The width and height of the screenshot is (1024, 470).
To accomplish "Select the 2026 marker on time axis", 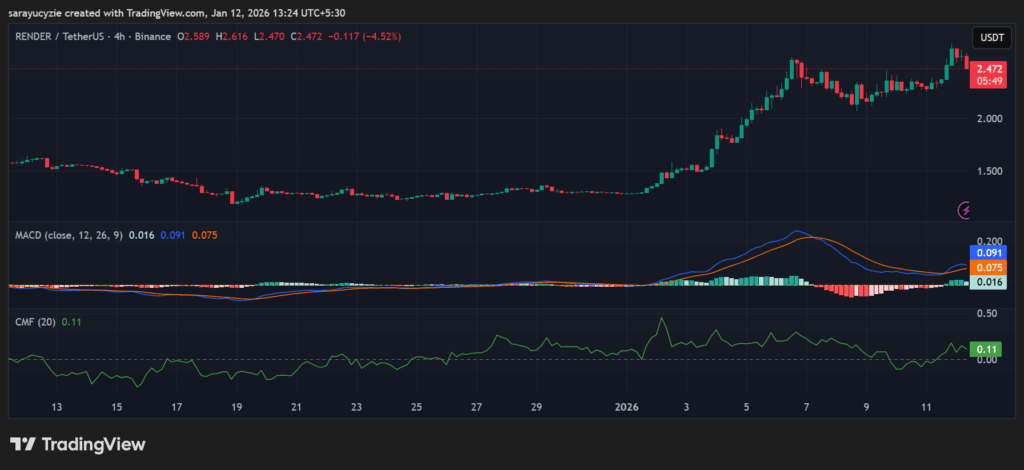I will coord(627,407).
